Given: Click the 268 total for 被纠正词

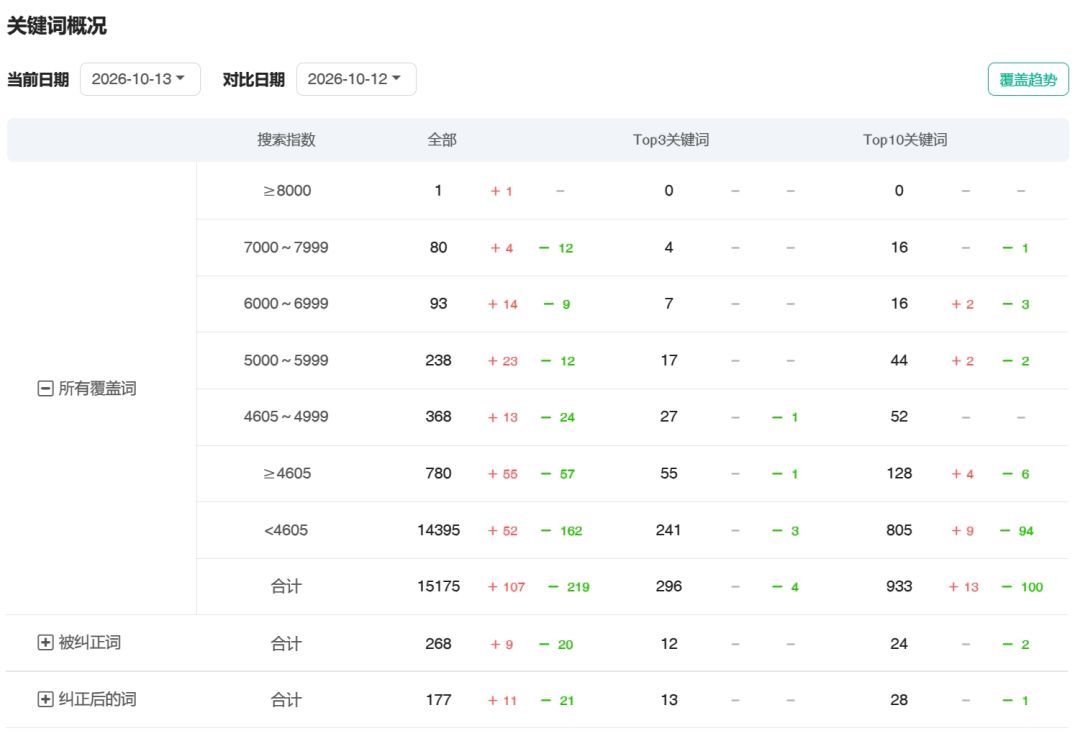Looking at the screenshot, I should (x=439, y=644).
